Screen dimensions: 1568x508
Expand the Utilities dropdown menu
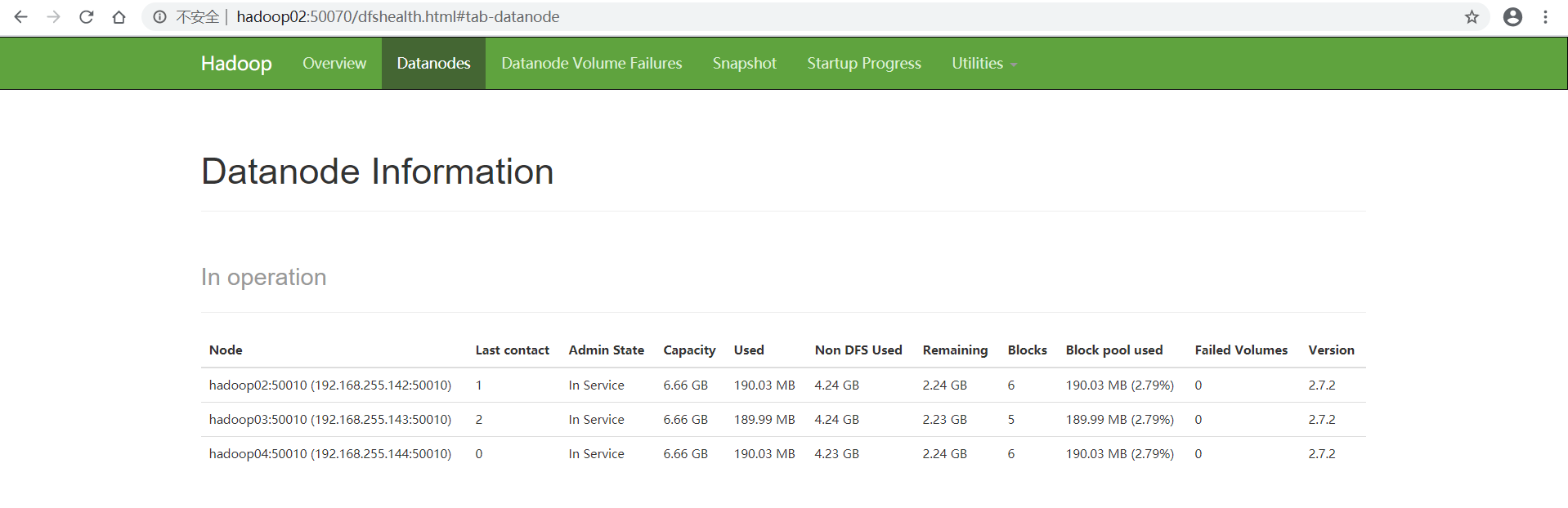(983, 64)
